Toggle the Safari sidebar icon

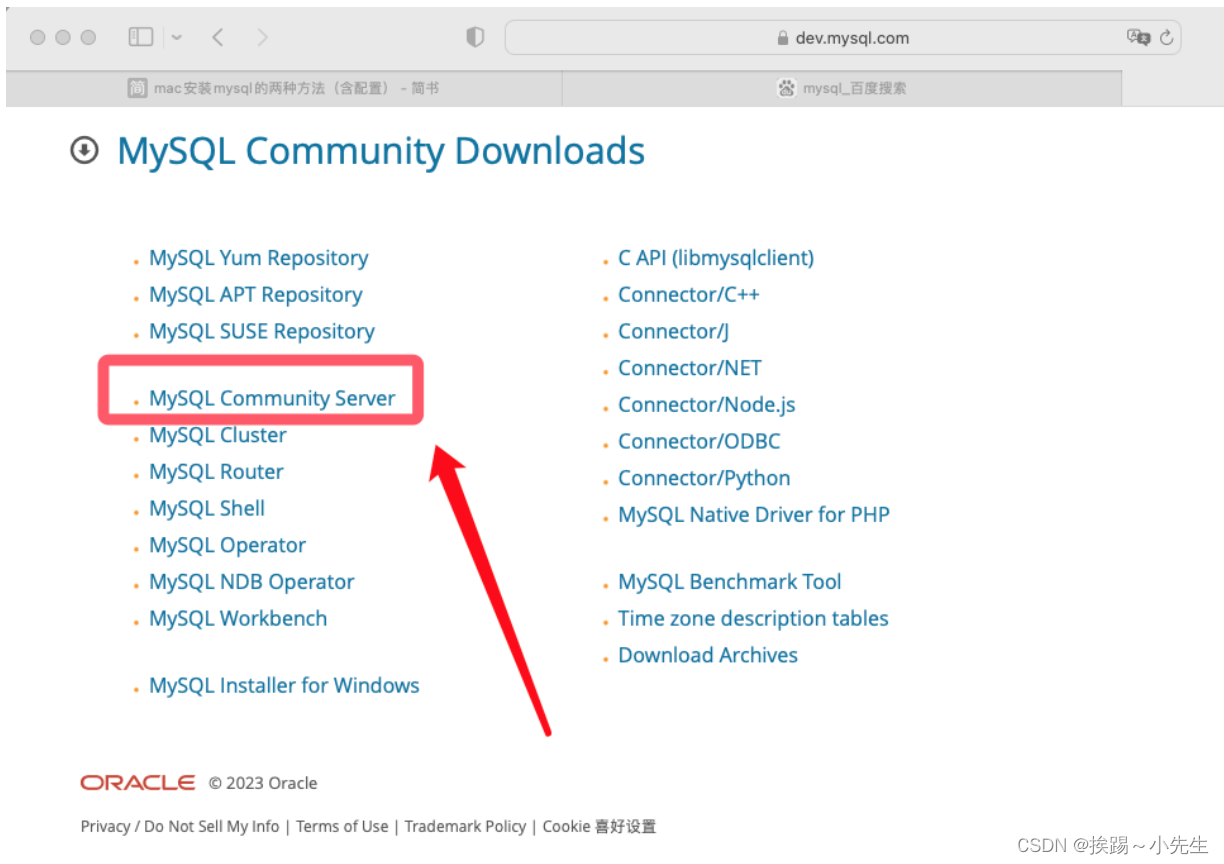140,37
